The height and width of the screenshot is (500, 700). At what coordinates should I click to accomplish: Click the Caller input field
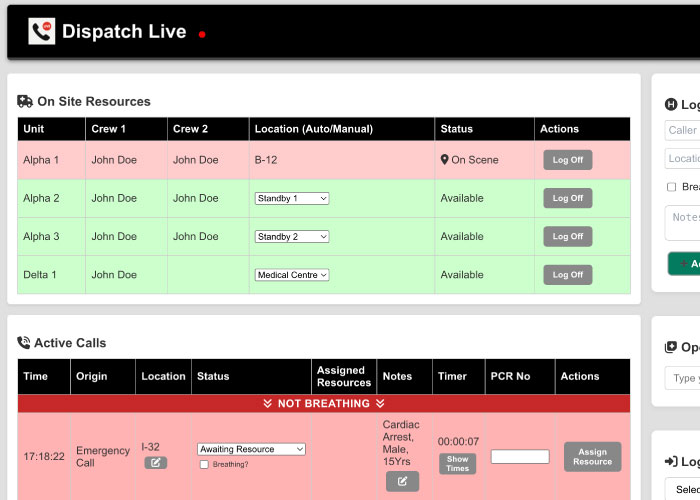point(683,130)
